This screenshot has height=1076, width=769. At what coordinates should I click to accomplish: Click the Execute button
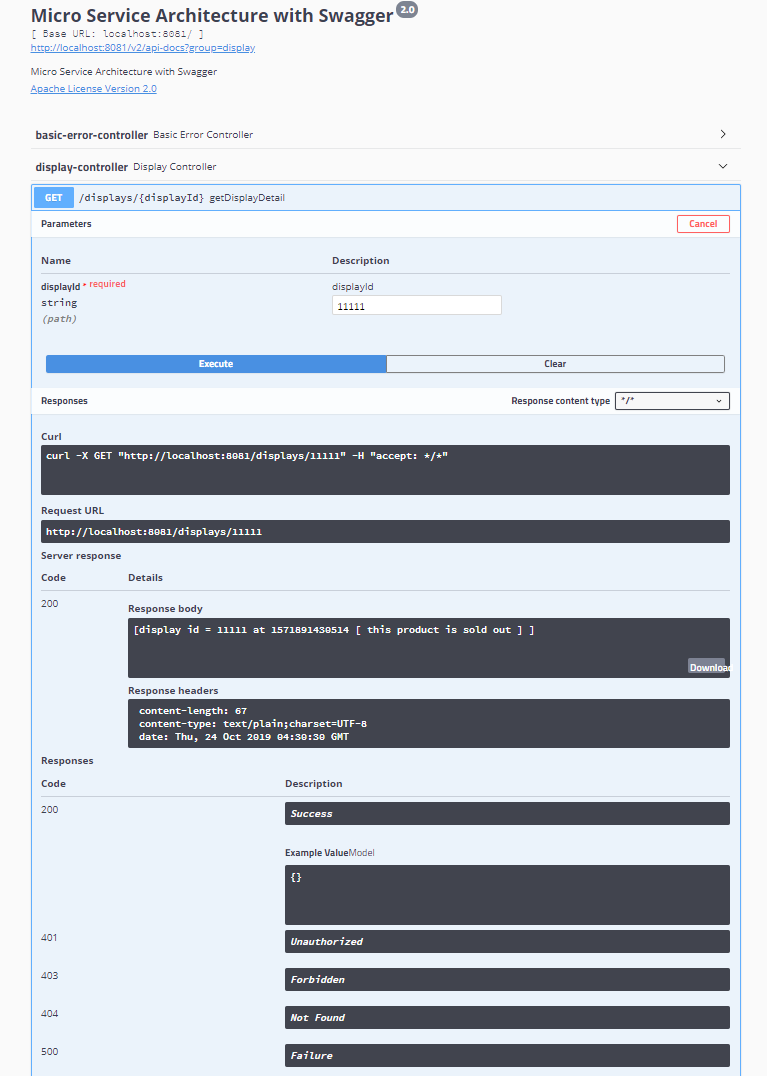click(x=216, y=364)
